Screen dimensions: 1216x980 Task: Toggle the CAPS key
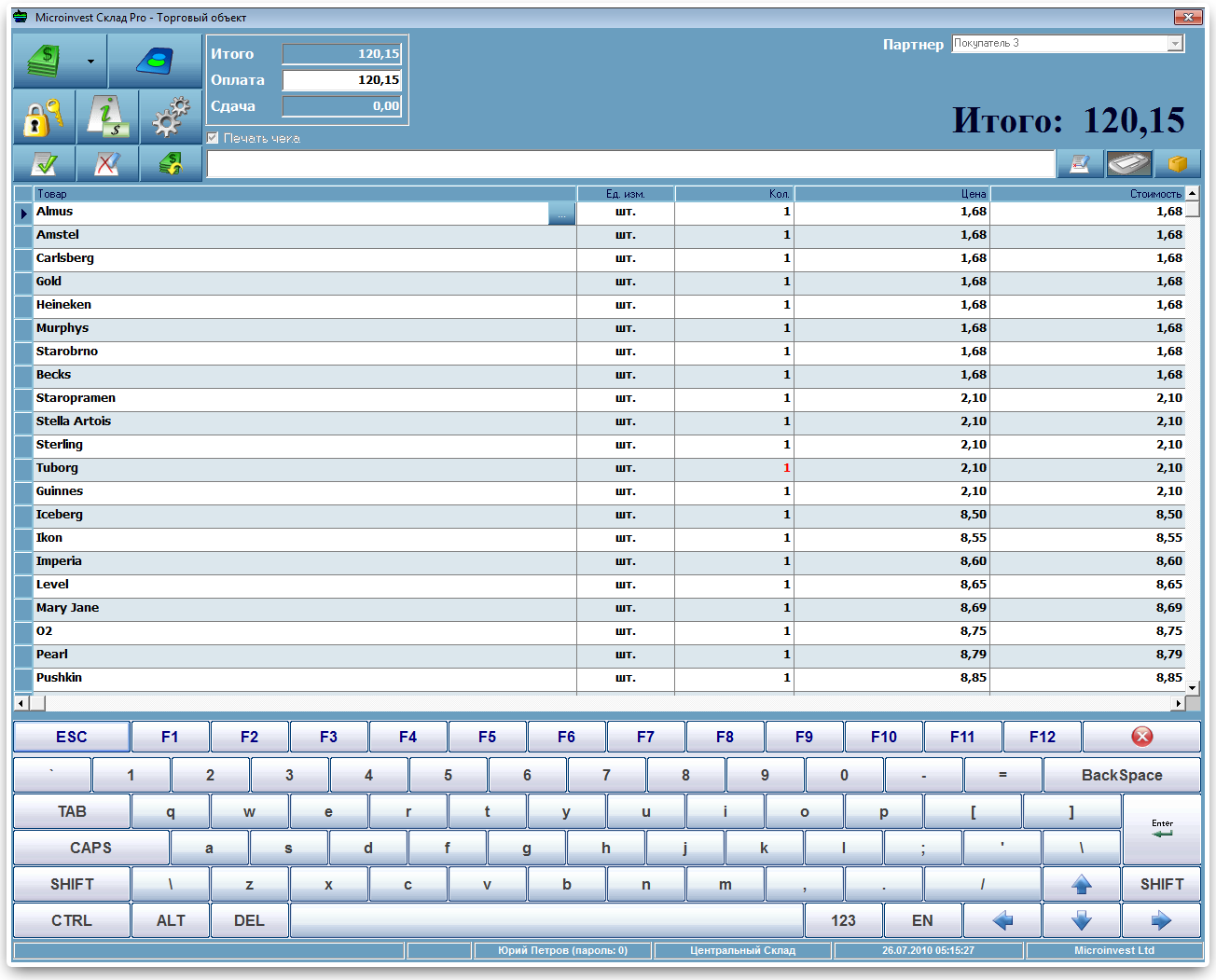(x=90, y=848)
